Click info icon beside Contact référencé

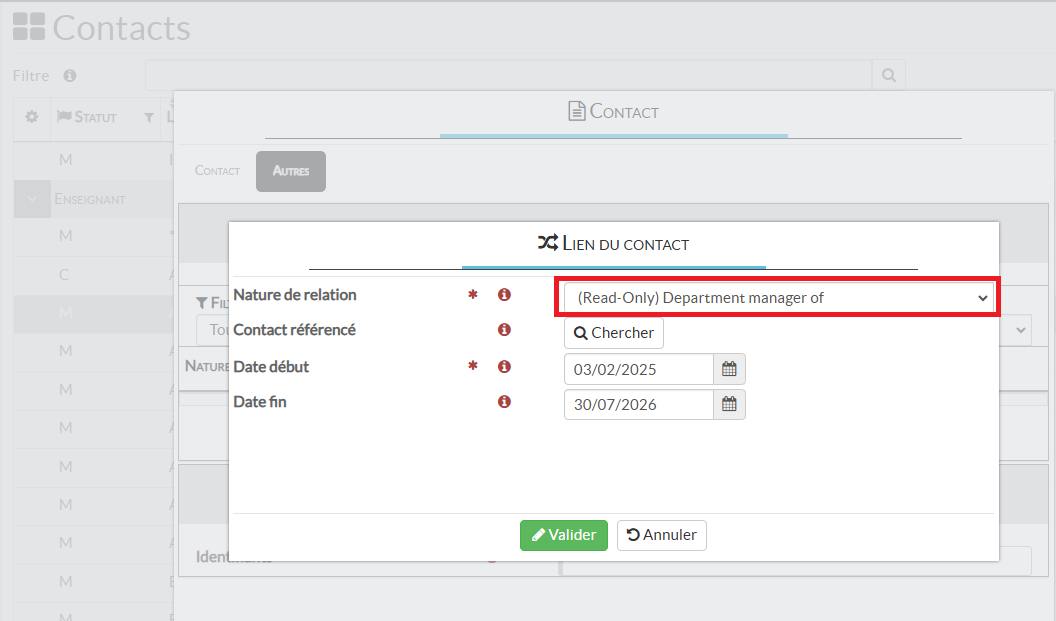504,330
